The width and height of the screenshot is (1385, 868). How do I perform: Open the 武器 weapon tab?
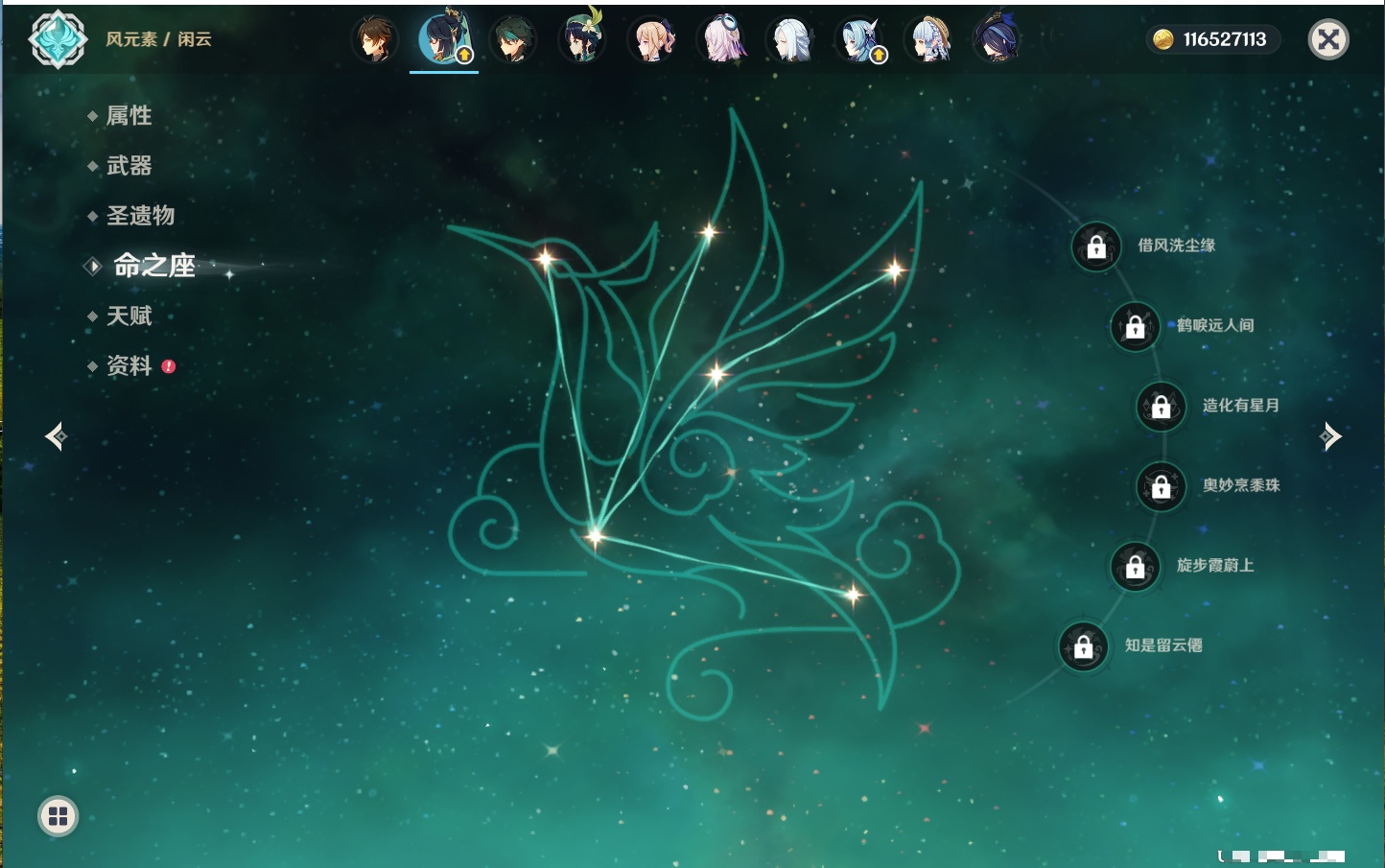click(x=129, y=166)
